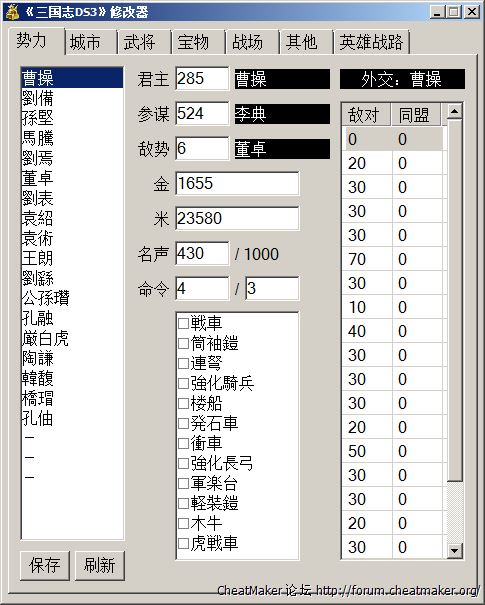
Task: Click the 刷新 button
Action: point(100,566)
